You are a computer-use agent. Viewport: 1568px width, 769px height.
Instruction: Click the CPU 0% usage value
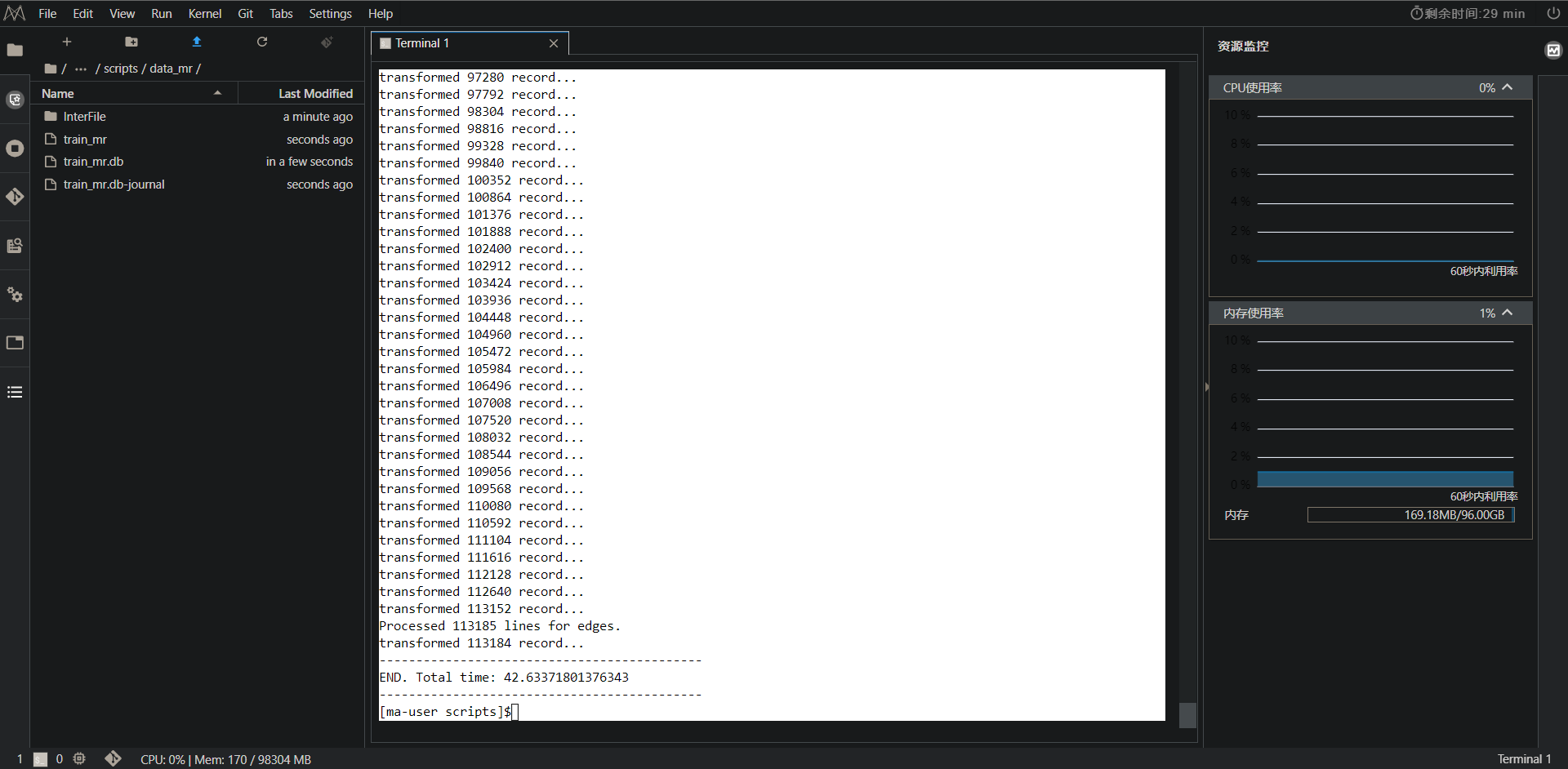coord(1487,87)
